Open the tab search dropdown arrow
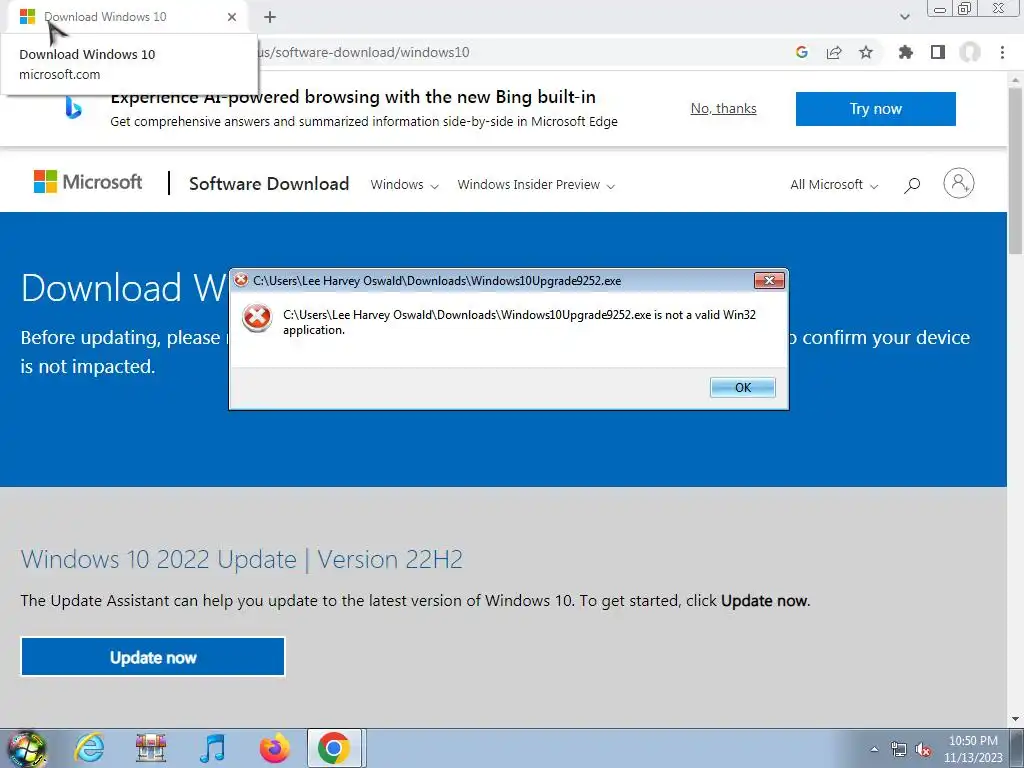 point(904,17)
